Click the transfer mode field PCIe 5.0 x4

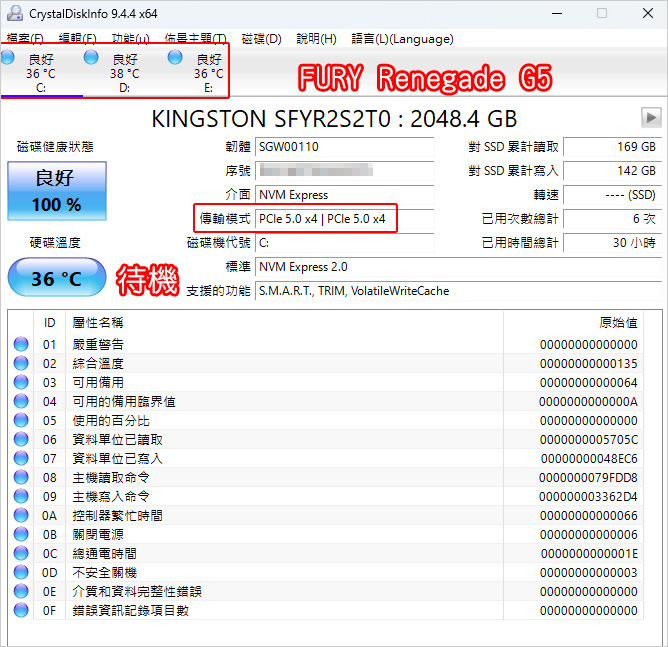click(x=344, y=219)
